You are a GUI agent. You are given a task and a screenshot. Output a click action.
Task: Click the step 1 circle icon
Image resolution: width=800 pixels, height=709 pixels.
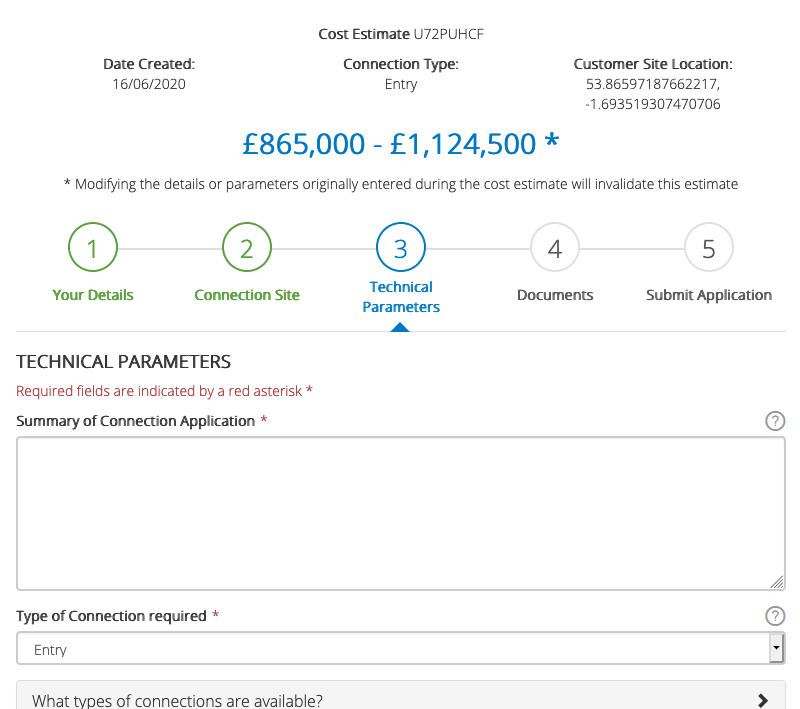point(93,248)
